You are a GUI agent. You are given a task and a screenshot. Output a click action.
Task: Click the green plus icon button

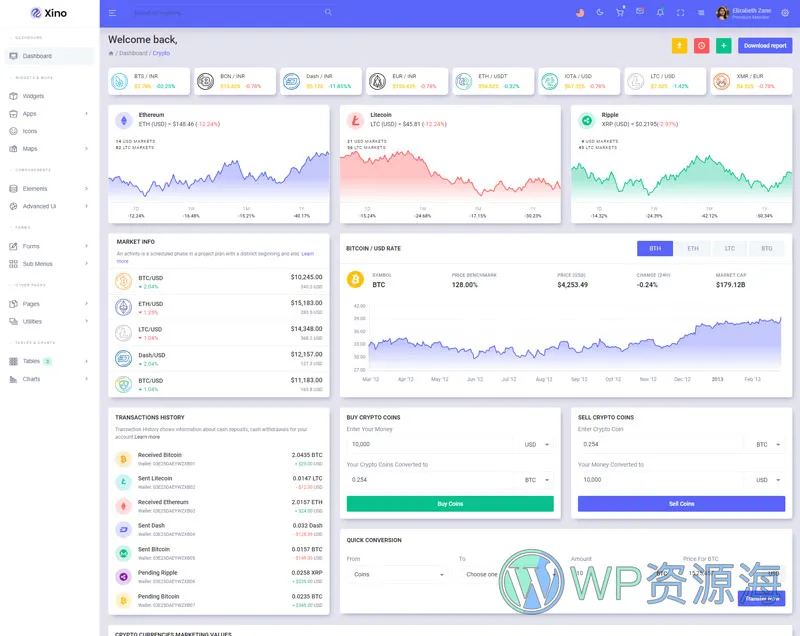coord(724,45)
